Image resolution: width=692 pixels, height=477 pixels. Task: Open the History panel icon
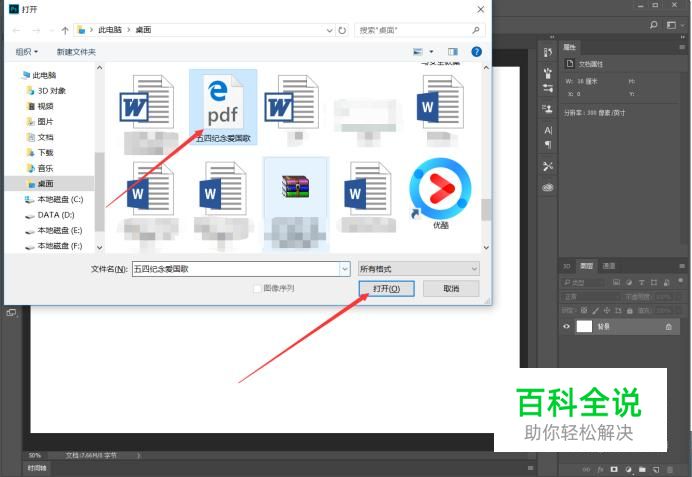pyautogui.click(x=548, y=53)
